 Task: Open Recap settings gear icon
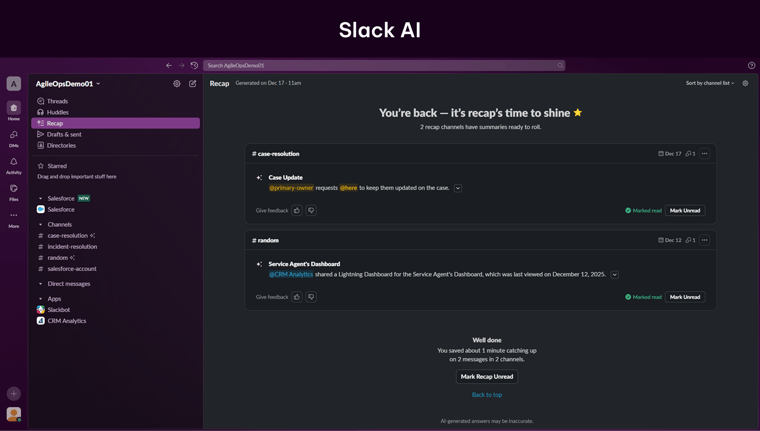[x=745, y=83]
